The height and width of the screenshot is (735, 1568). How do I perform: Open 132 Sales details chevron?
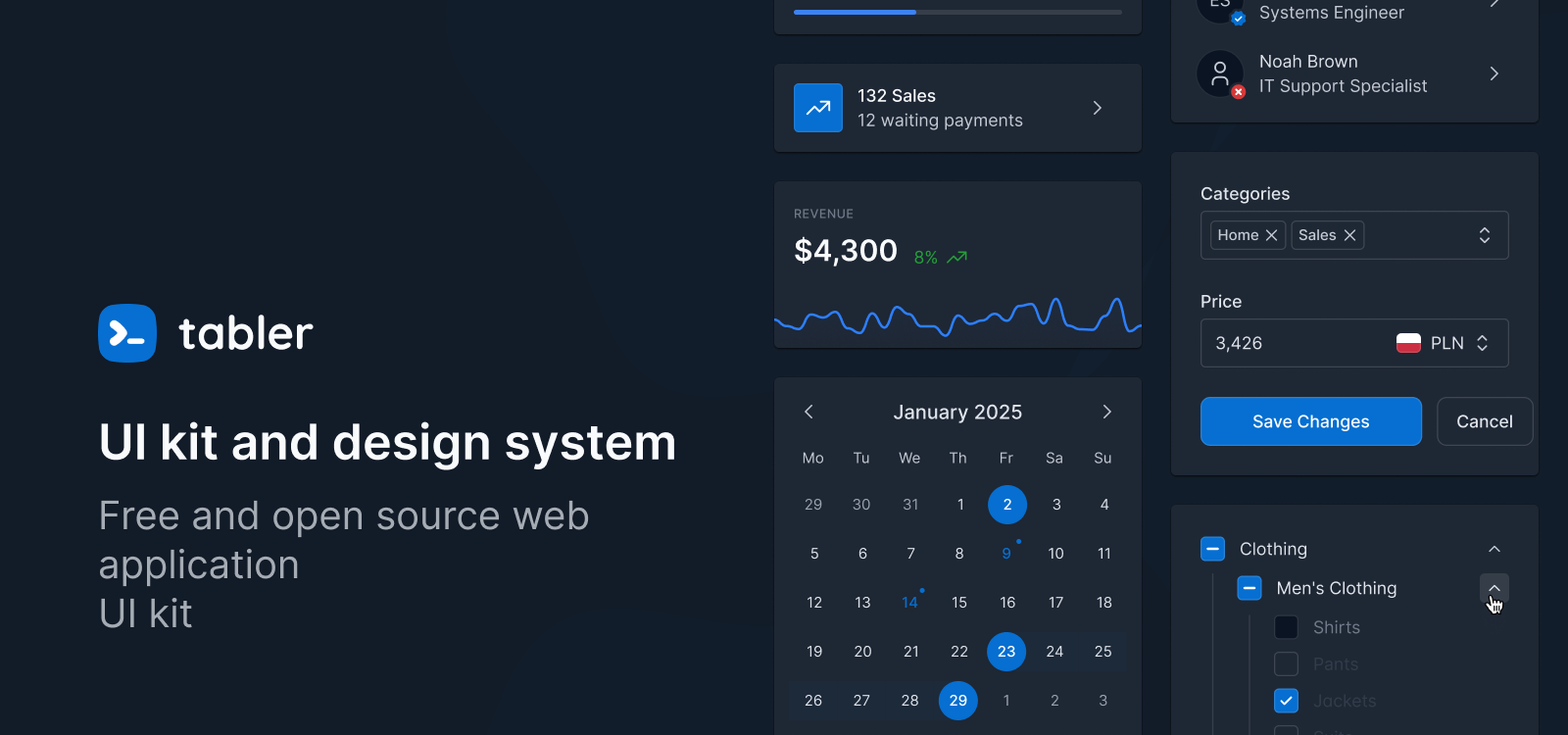[1097, 108]
